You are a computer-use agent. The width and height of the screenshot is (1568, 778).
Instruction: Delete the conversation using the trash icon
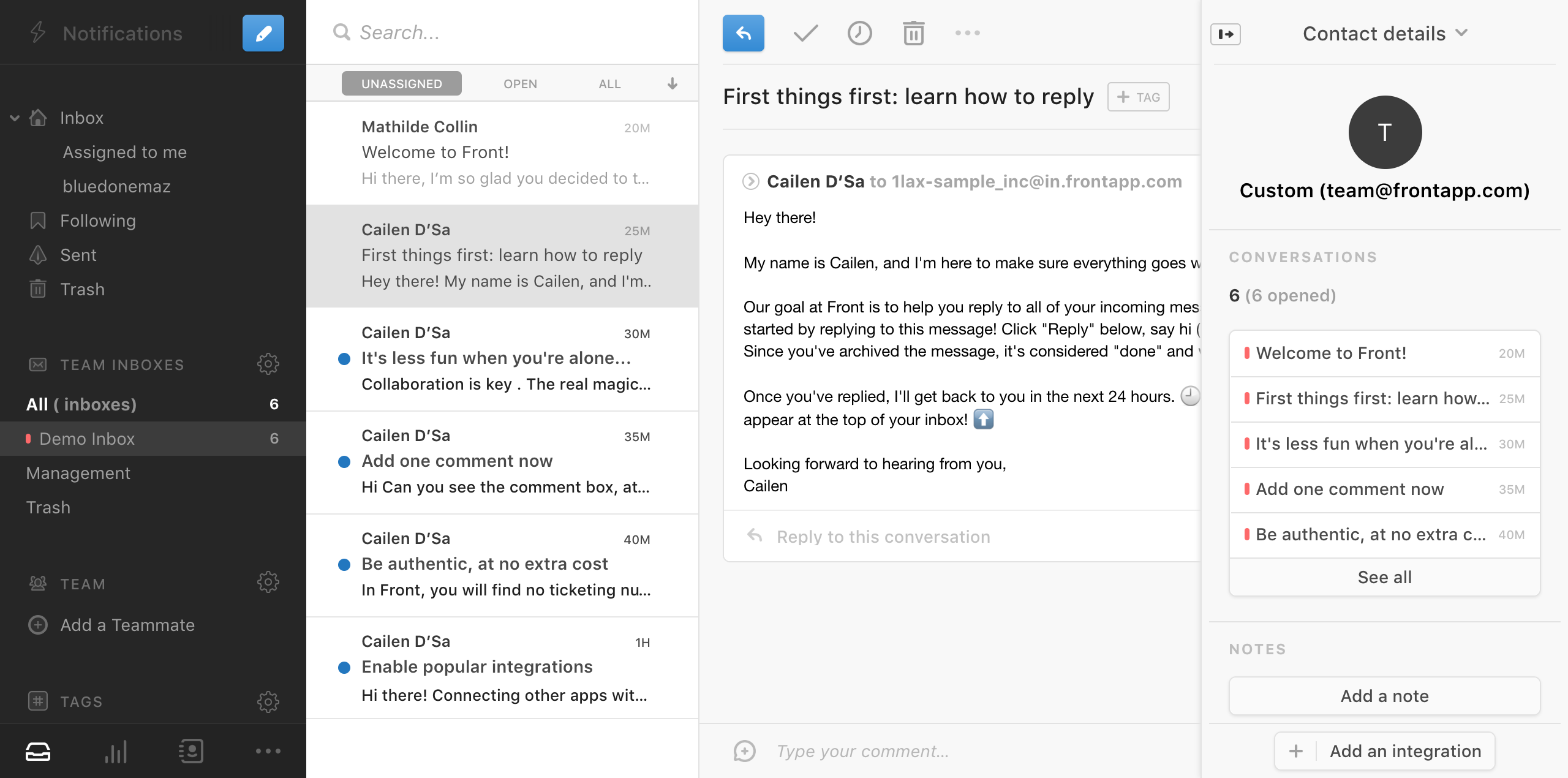click(913, 34)
